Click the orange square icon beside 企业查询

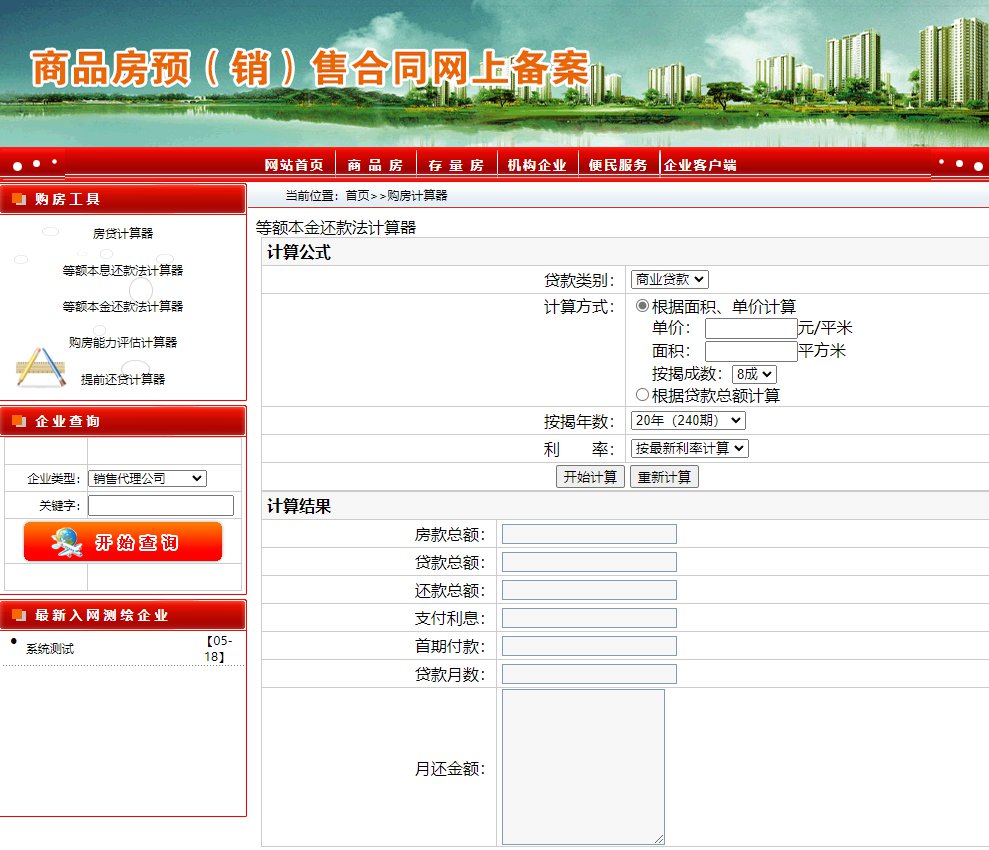(18, 421)
